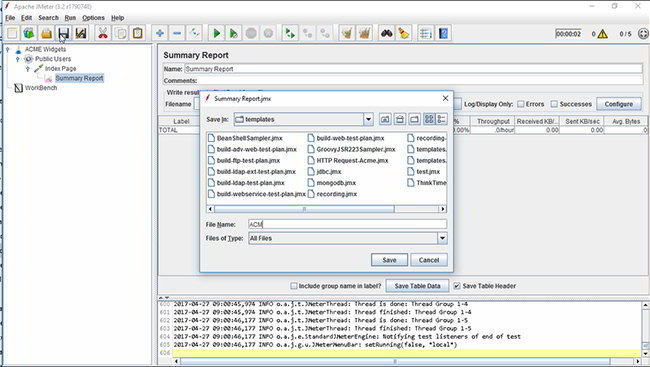This screenshot has height=367, width=650.
Task: Click the Help book toolbar icon
Action: (x=443, y=33)
